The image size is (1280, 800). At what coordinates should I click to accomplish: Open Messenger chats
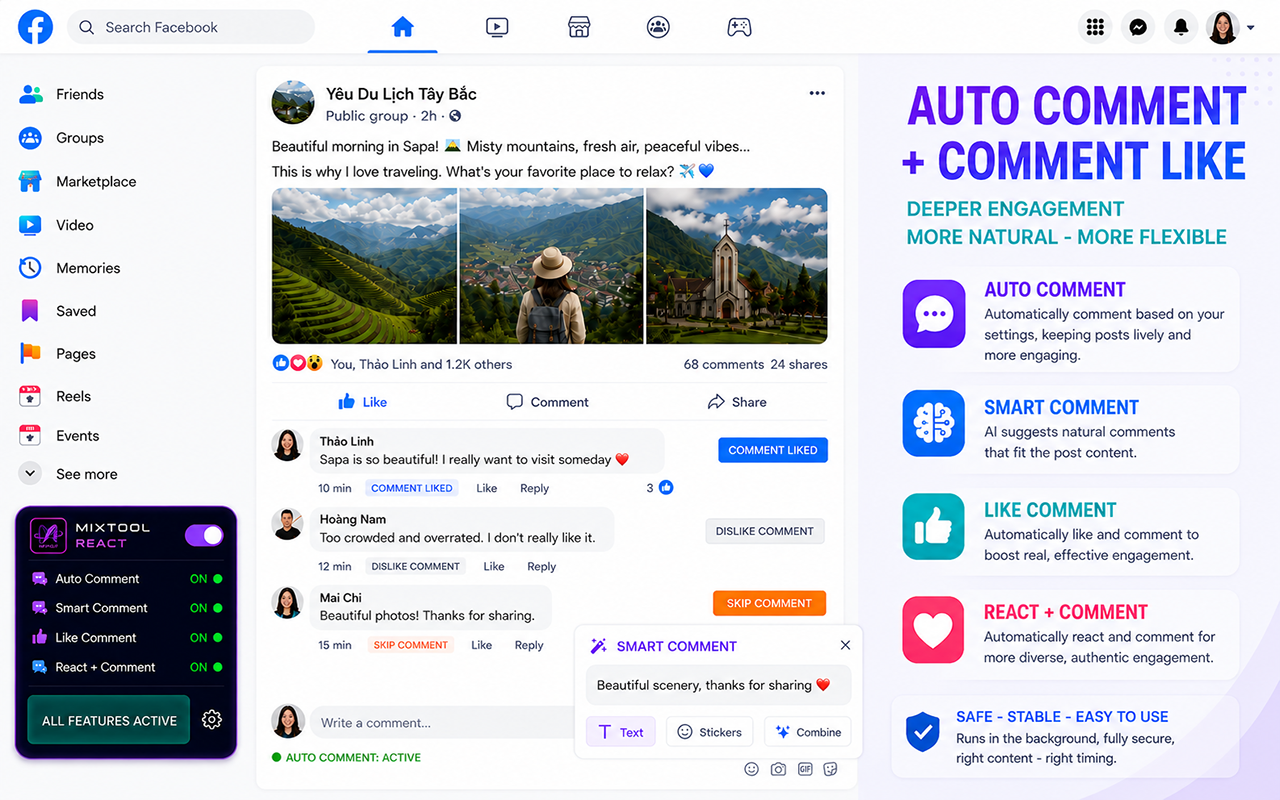[x=1138, y=27]
